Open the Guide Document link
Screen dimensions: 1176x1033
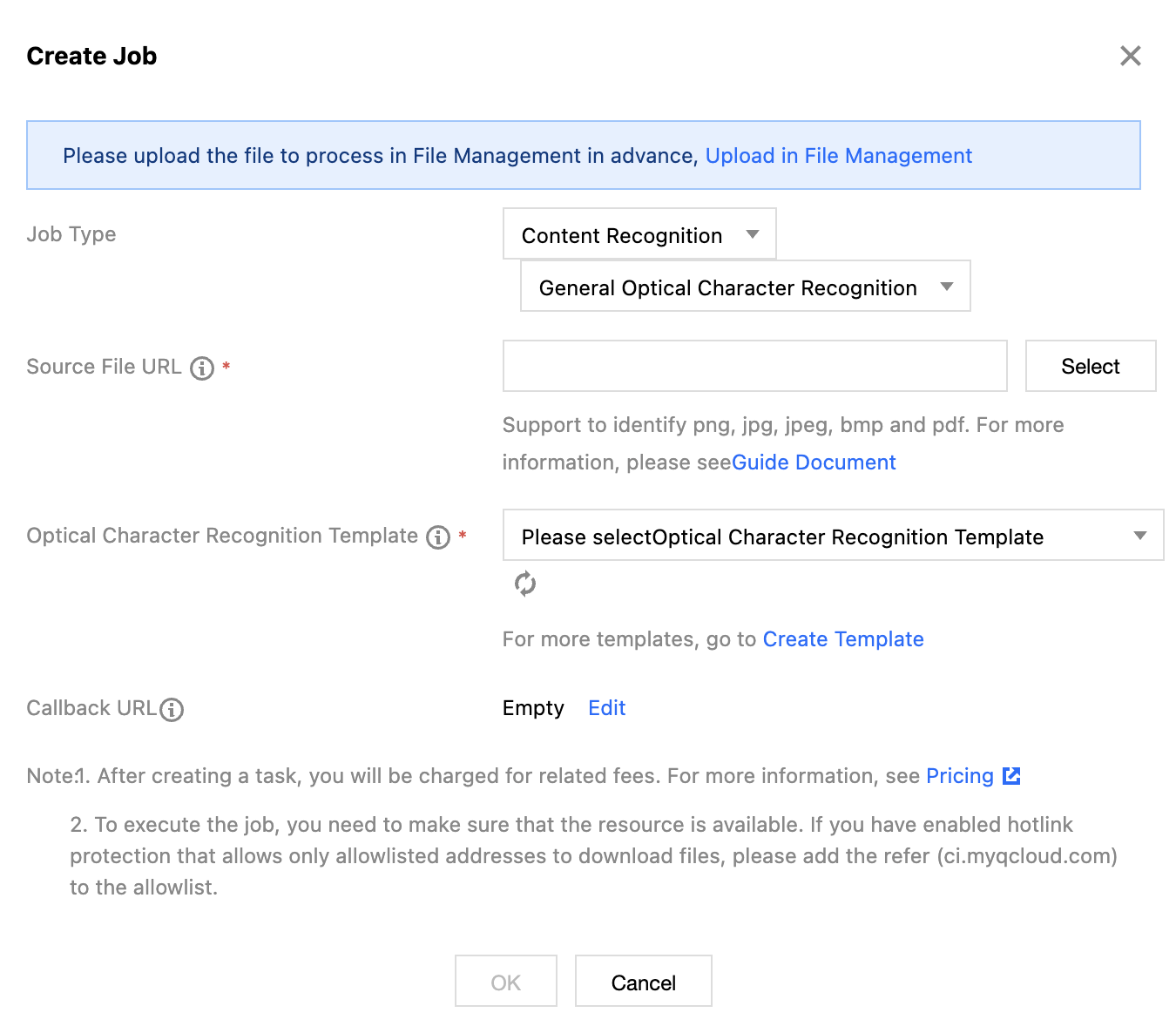(x=814, y=462)
